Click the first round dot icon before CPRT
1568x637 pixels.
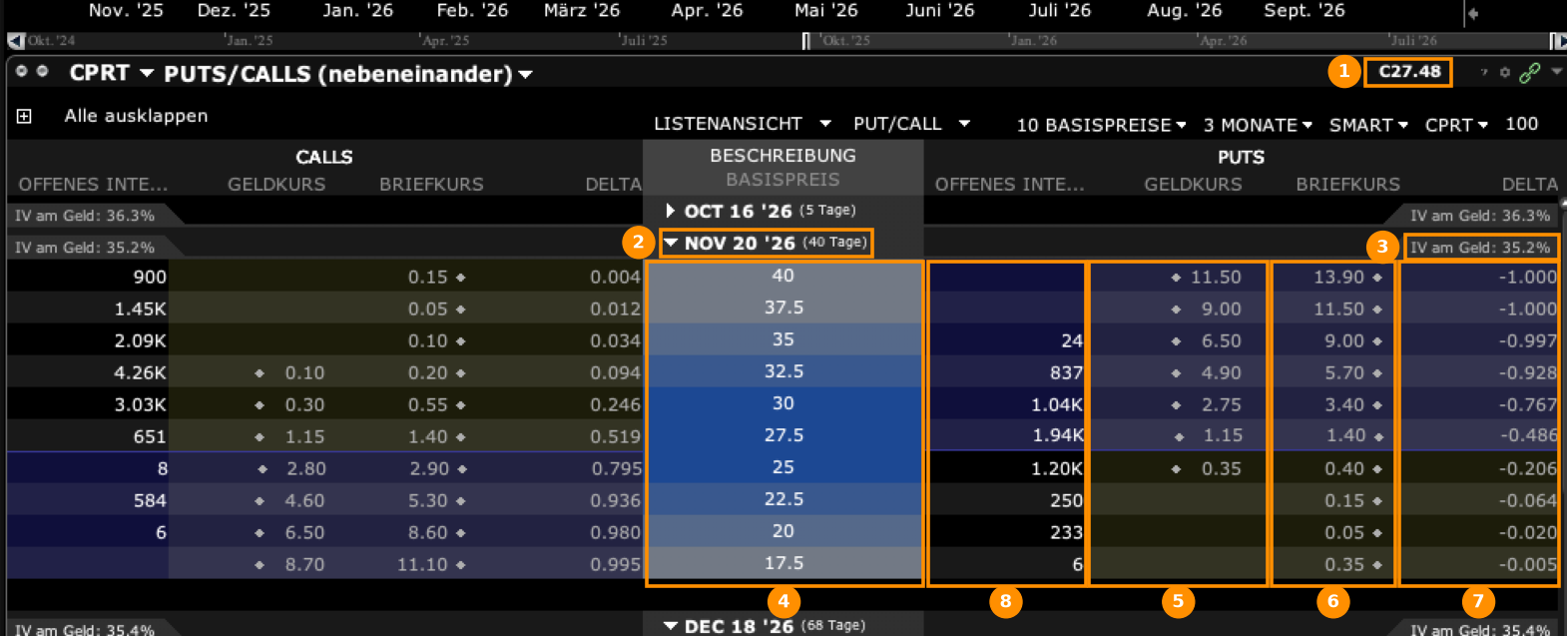coord(22,71)
